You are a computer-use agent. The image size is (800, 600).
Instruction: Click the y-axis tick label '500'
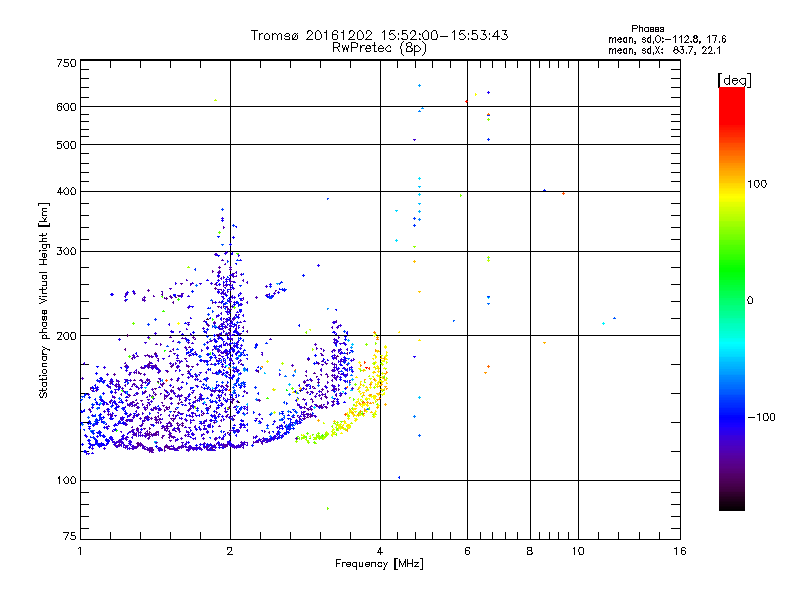(x=66, y=145)
